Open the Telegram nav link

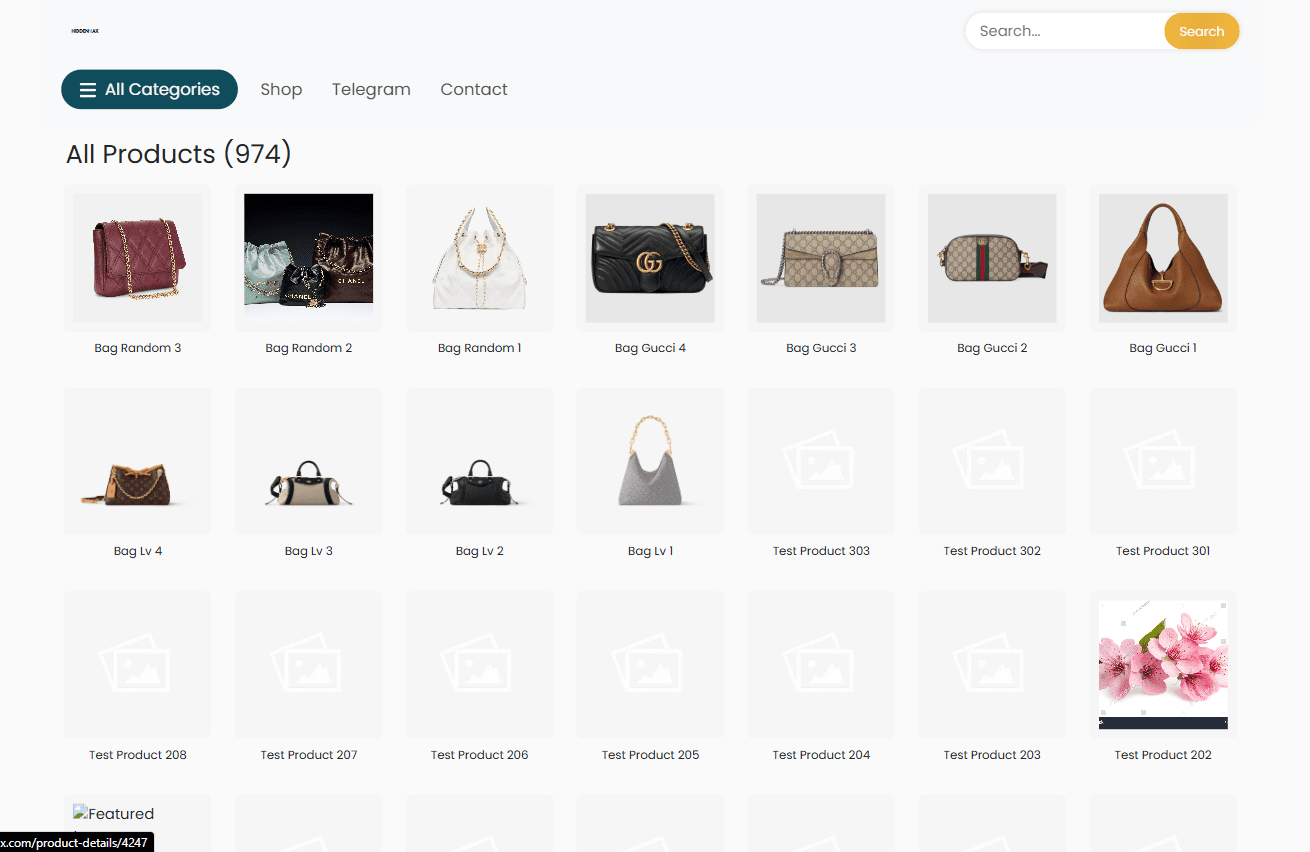click(371, 89)
